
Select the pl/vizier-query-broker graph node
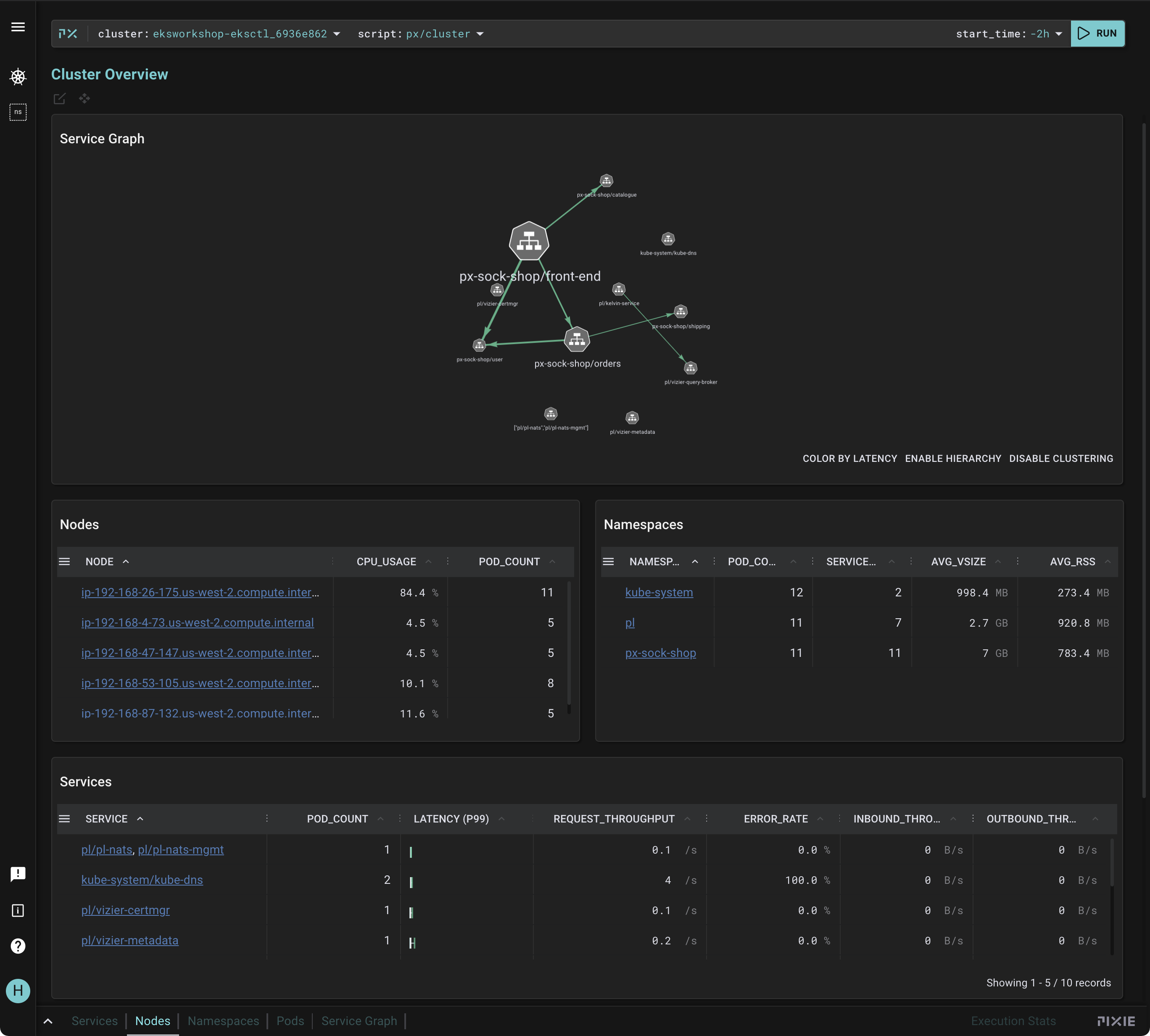click(691, 368)
